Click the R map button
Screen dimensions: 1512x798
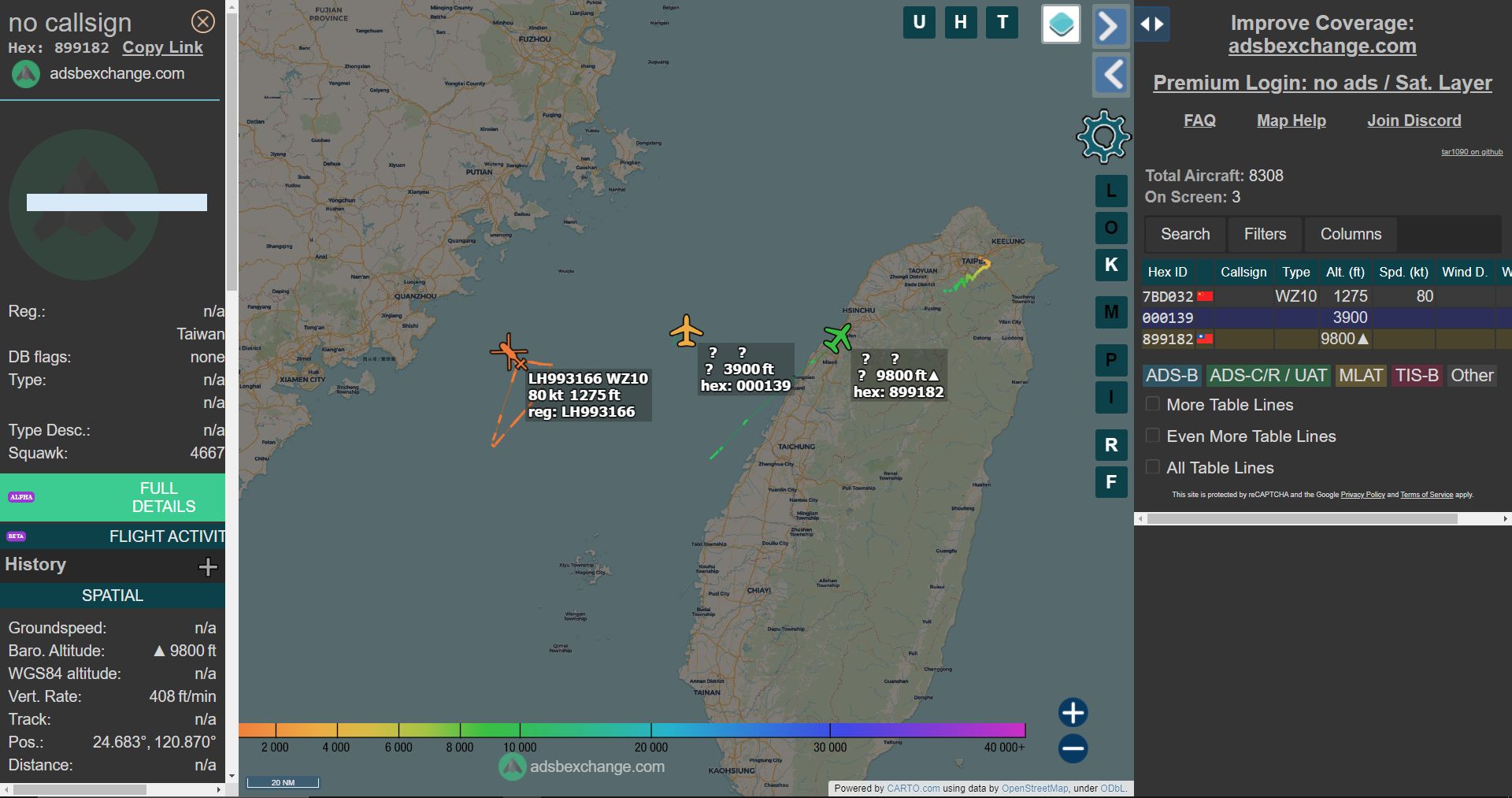1111,444
